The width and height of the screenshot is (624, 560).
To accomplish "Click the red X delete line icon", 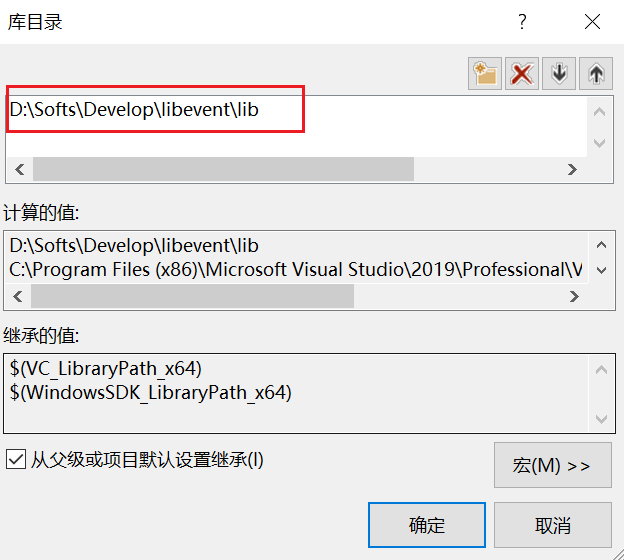I will point(522,74).
